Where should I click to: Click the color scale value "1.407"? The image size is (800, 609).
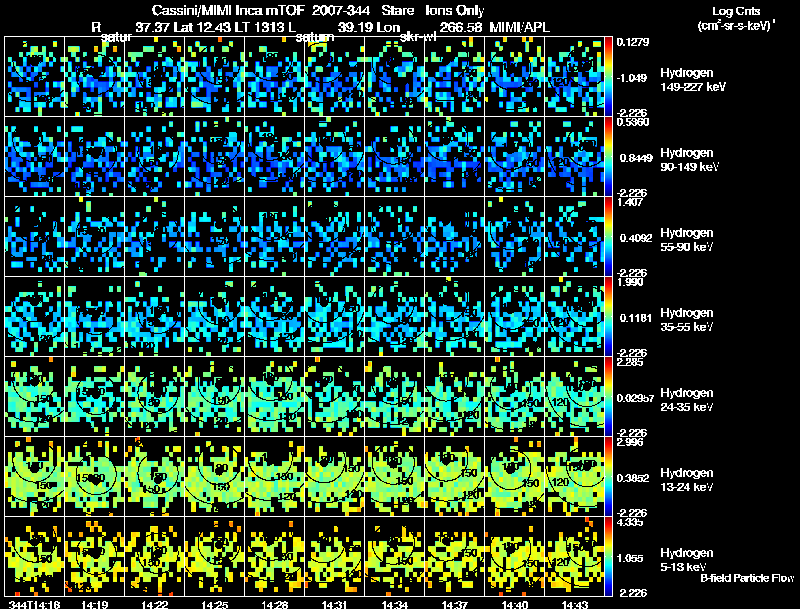point(630,202)
